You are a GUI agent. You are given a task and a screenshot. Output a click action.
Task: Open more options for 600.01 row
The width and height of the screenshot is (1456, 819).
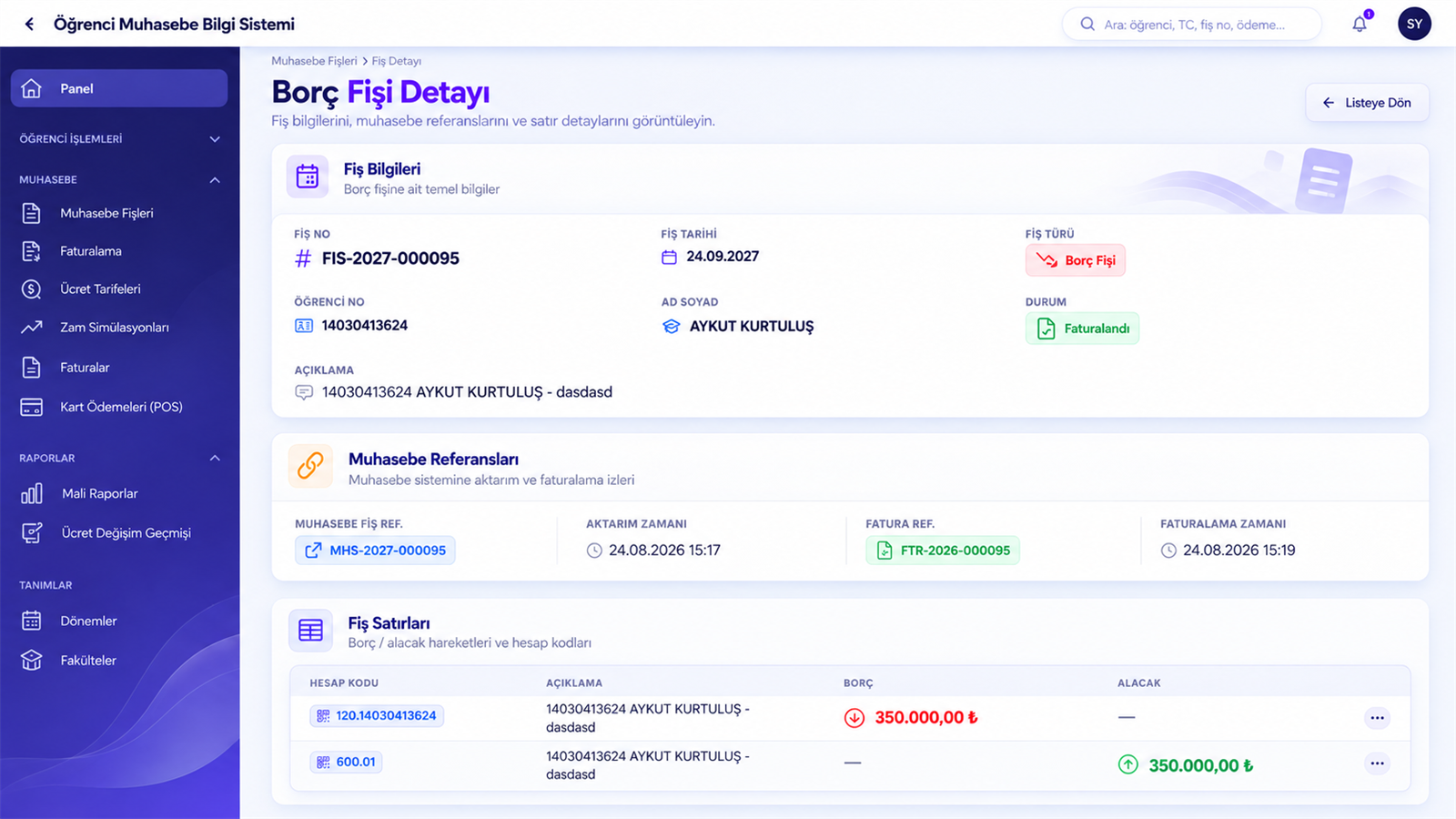tap(1377, 763)
